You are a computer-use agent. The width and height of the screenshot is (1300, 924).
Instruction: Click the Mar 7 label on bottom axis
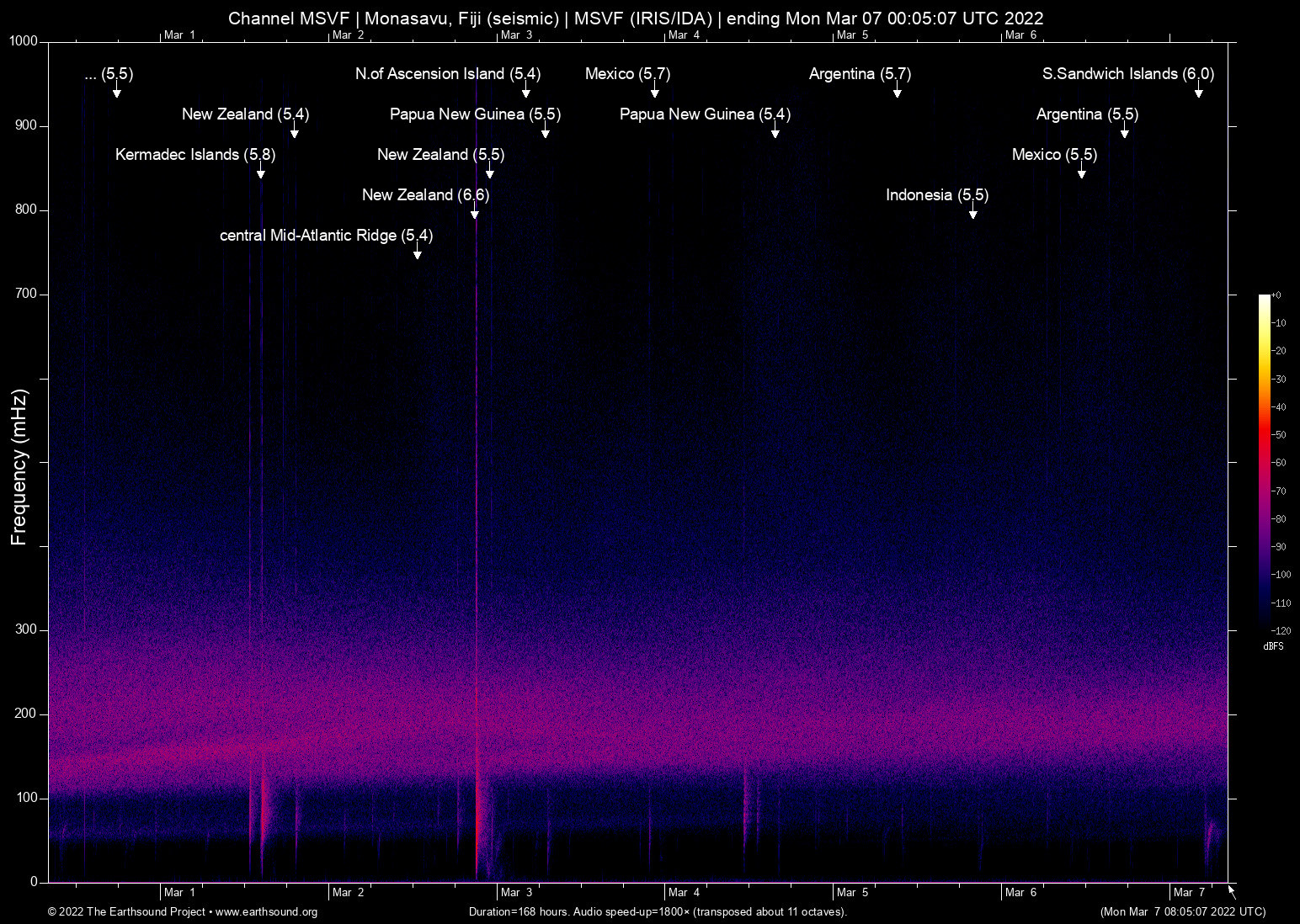(1190, 892)
